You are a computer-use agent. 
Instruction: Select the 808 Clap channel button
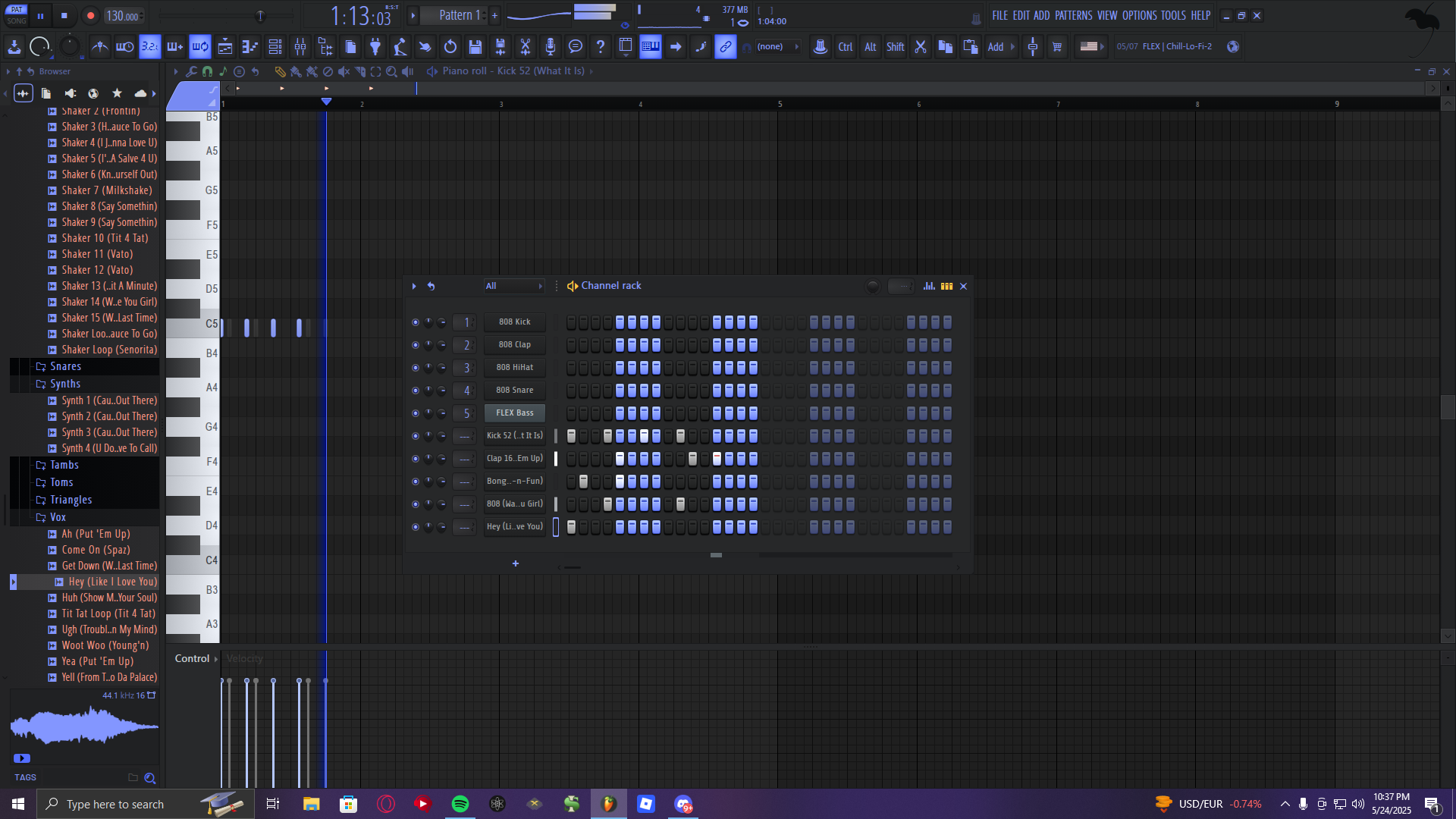click(514, 345)
